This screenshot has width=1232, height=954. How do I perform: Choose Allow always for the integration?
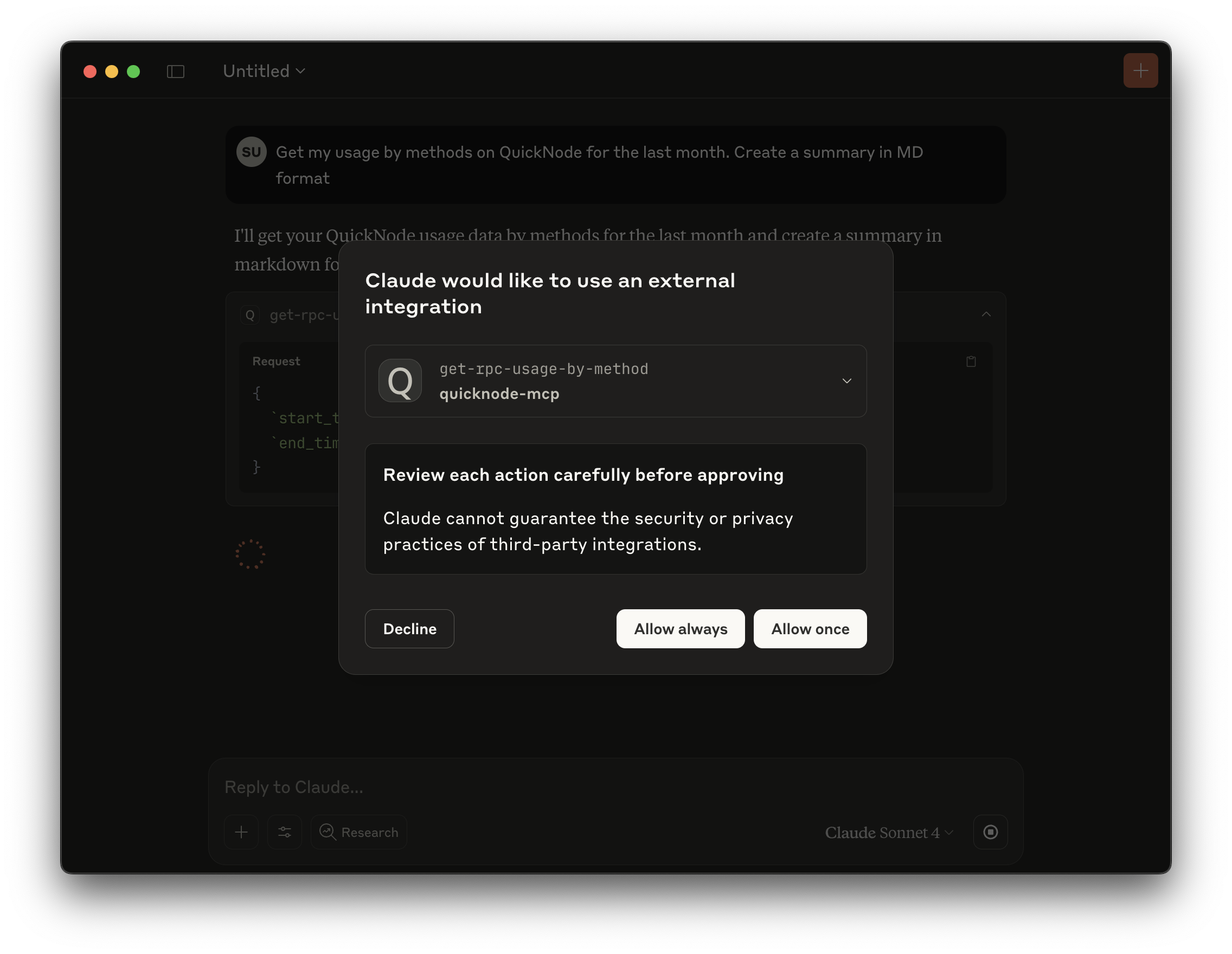[681, 629]
